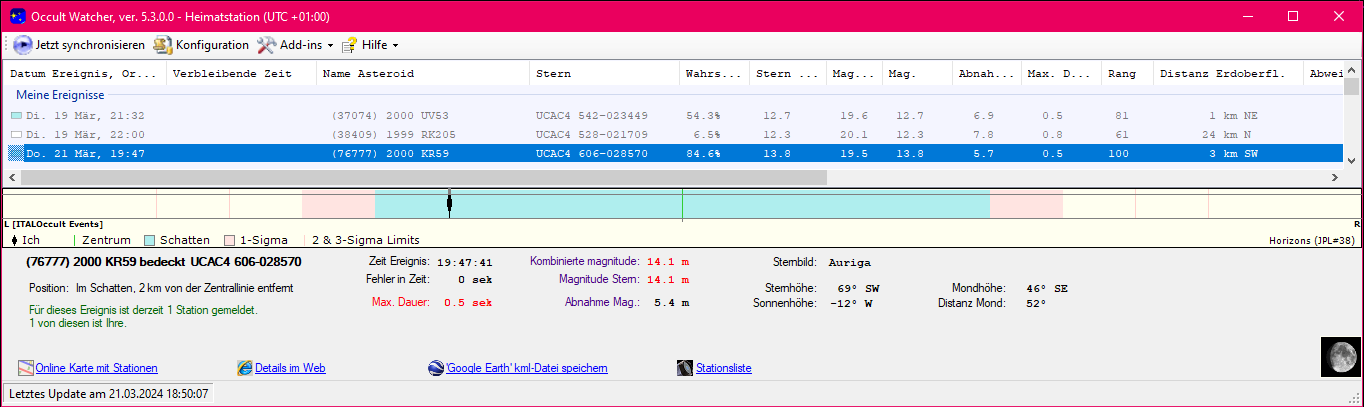Toggle status box for 2000 KR59 event
The width and height of the screenshot is (1364, 407).
pyautogui.click(x=15, y=153)
